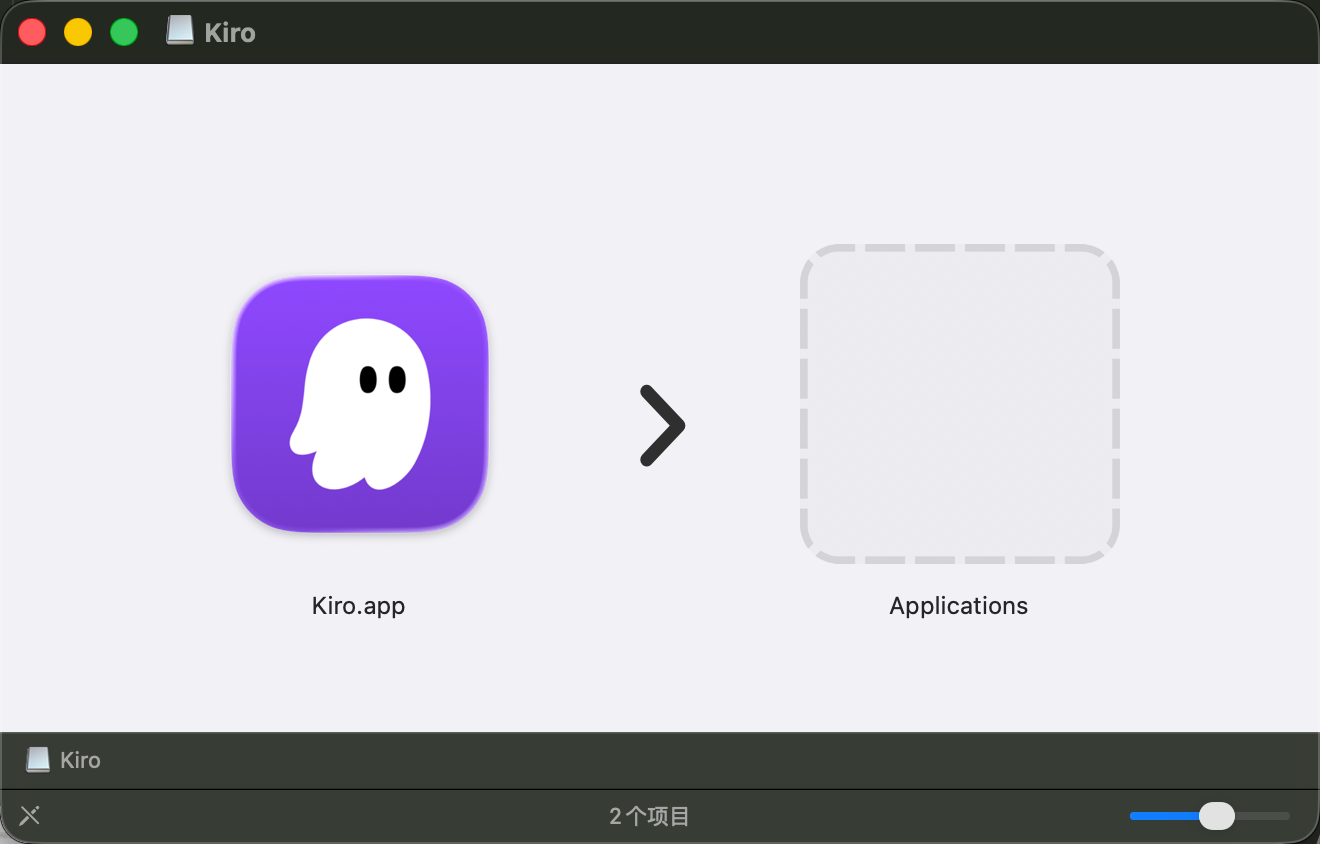Click the 2个项目 status text

coord(650,817)
